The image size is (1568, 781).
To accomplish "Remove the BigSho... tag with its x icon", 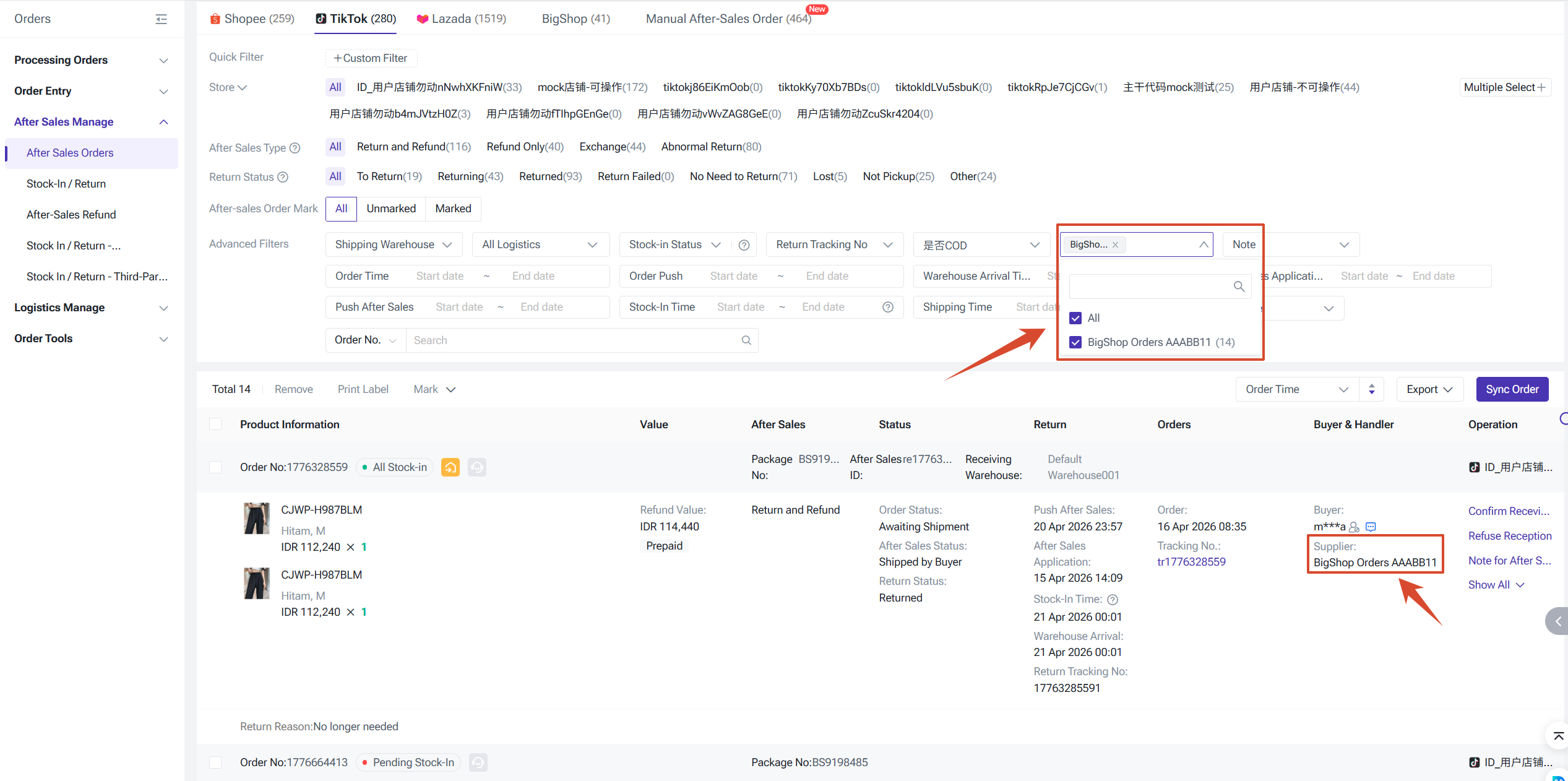I will click(x=1115, y=245).
